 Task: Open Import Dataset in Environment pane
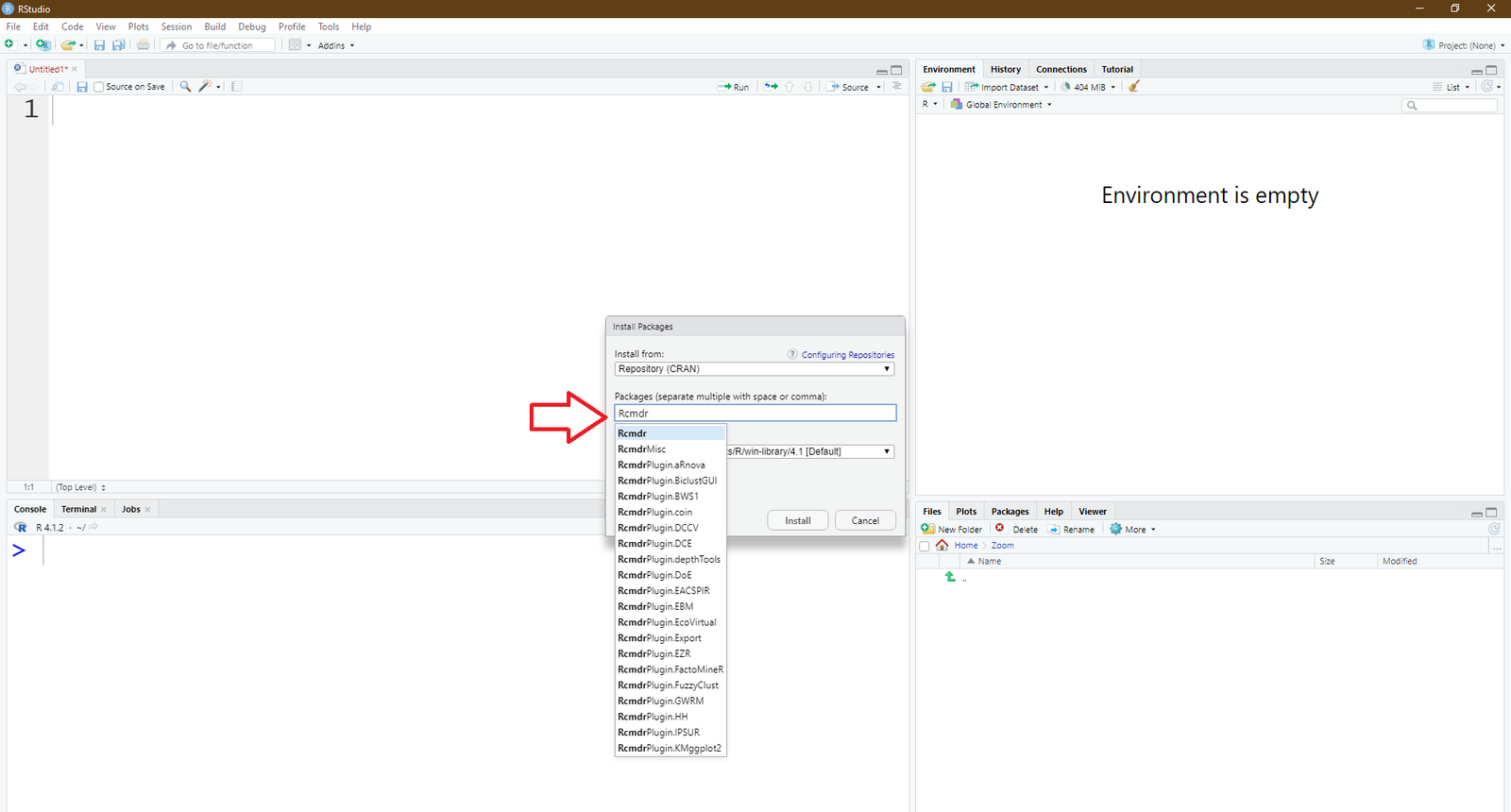1006,87
